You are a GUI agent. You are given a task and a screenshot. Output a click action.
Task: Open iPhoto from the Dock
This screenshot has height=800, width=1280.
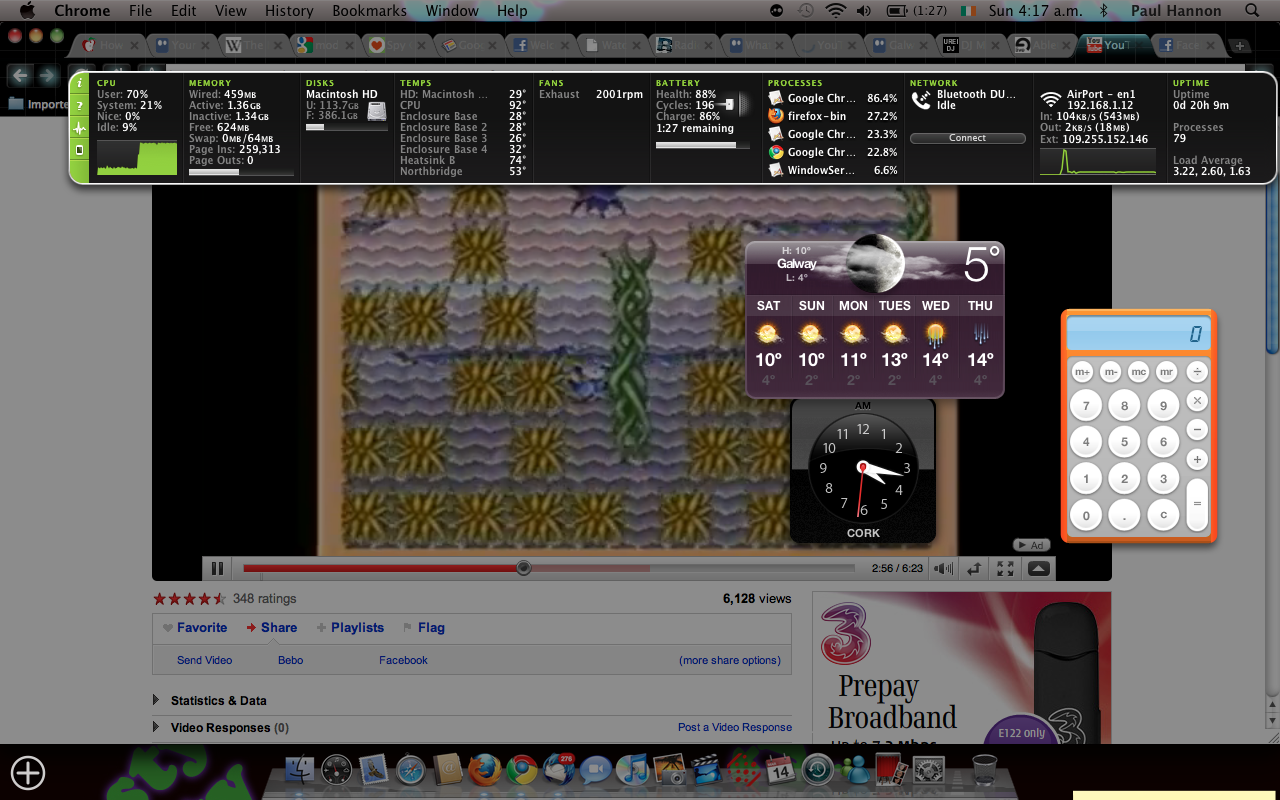pyautogui.click(x=669, y=770)
